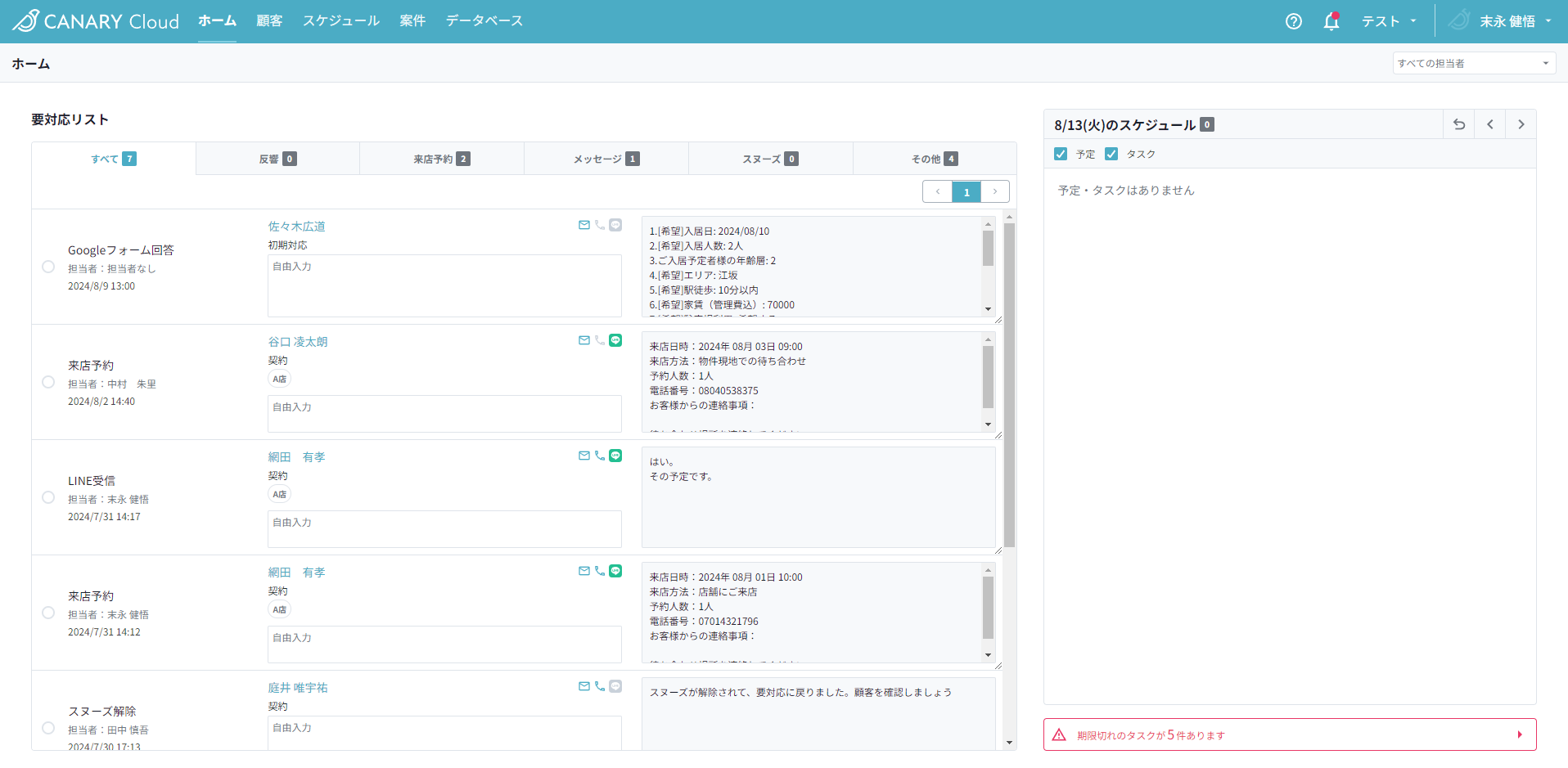Click the LINE chat icon for 谷口 凌太朗
Screen dimensions: 1568x768
point(615,340)
